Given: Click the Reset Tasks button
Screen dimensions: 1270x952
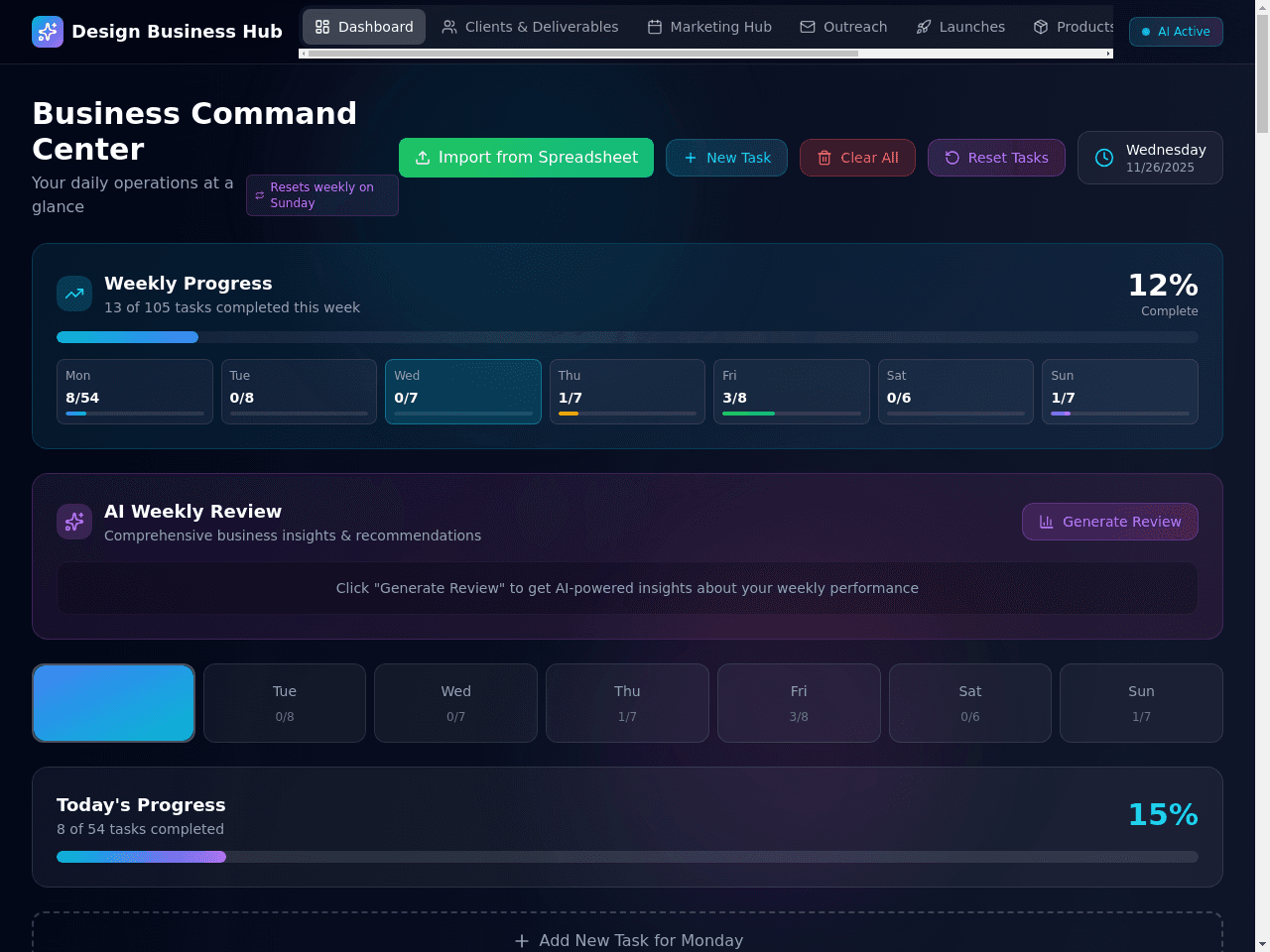Looking at the screenshot, I should [996, 158].
